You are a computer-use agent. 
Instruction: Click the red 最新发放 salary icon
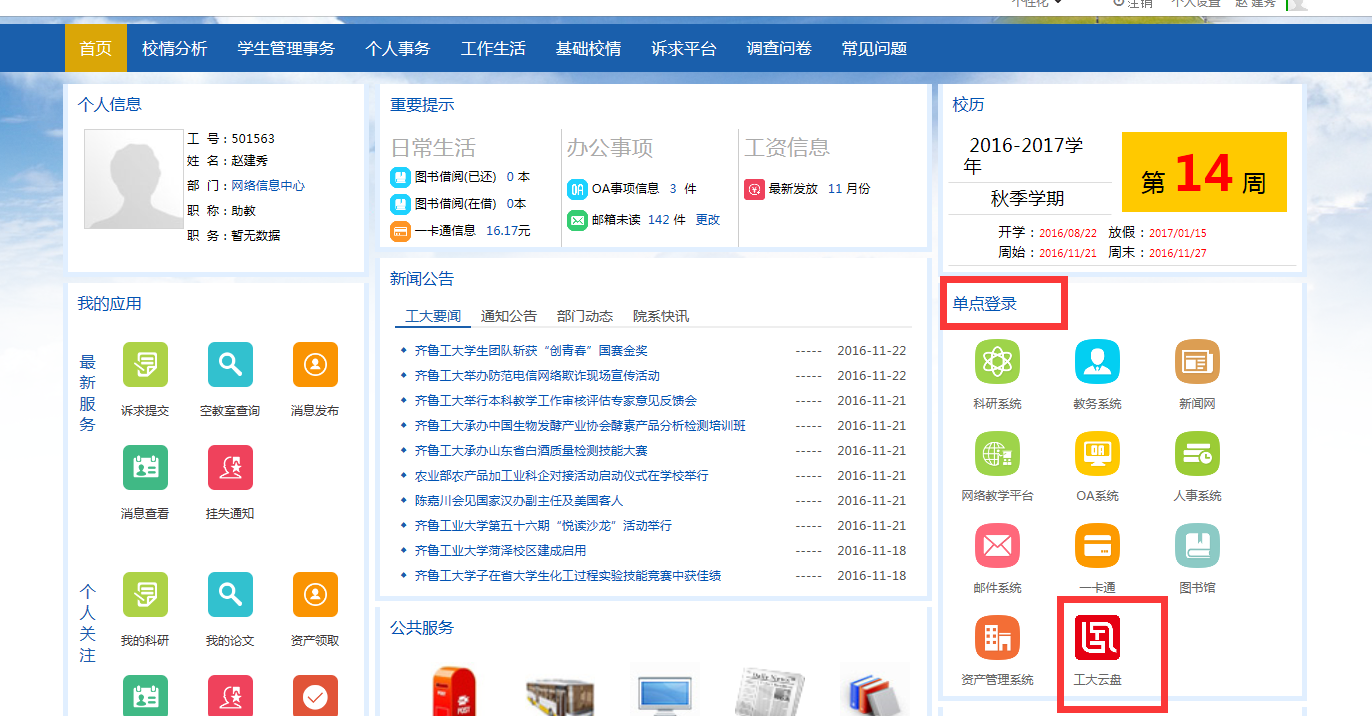pos(754,189)
